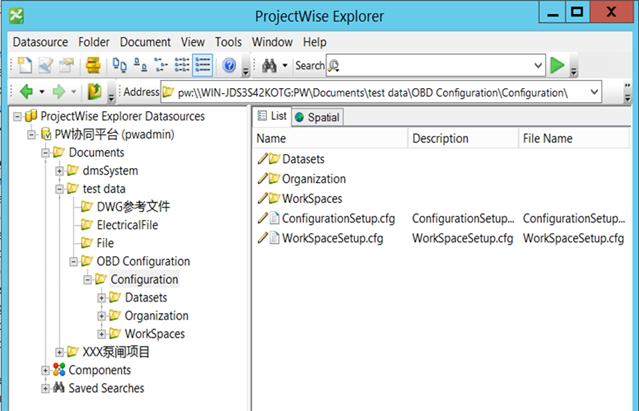Image resolution: width=639 pixels, height=411 pixels.
Task: Click the Spatial tab globe icon
Action: coord(300,117)
